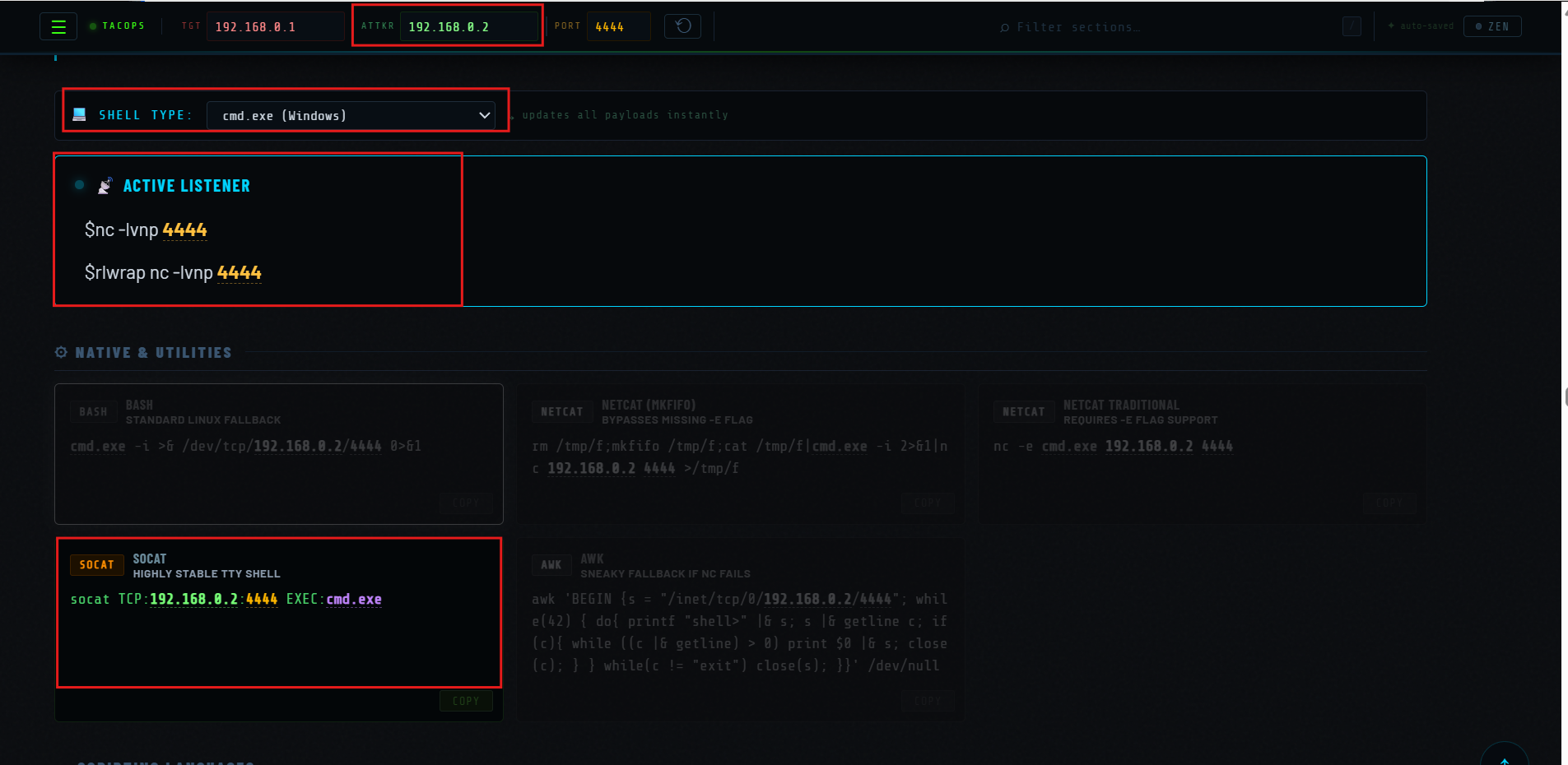Select the SOCAT badge label
Screen dimensions: 1568x765
click(x=96, y=564)
